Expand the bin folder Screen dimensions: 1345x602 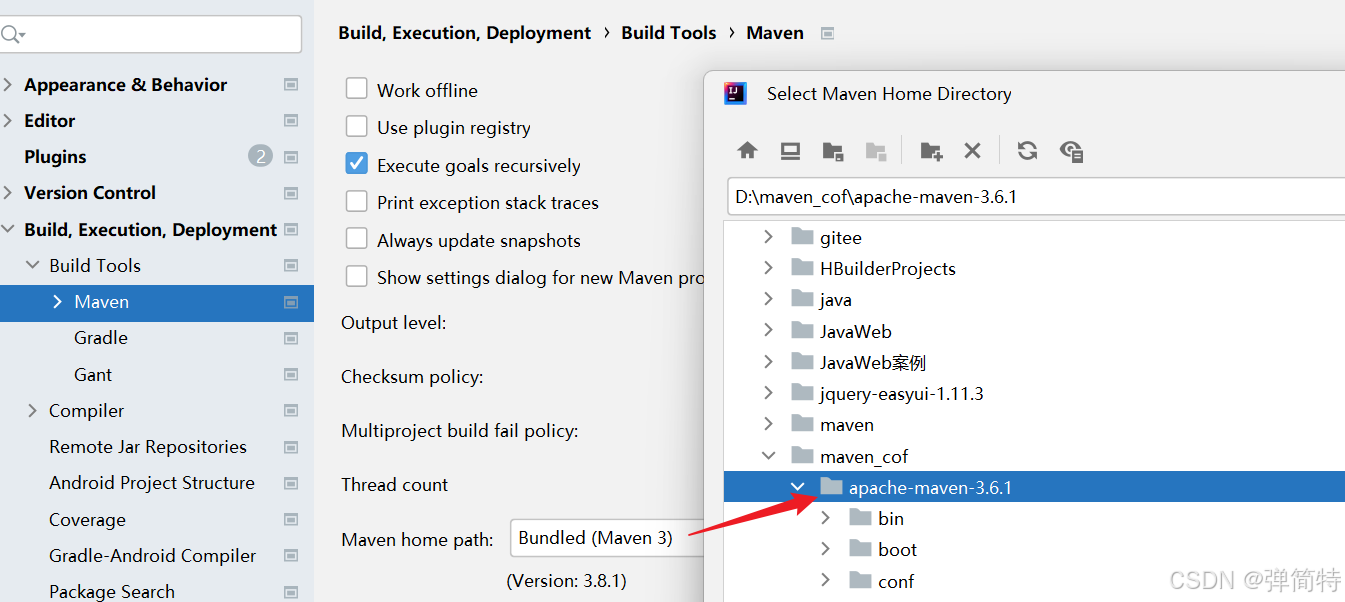(x=826, y=518)
